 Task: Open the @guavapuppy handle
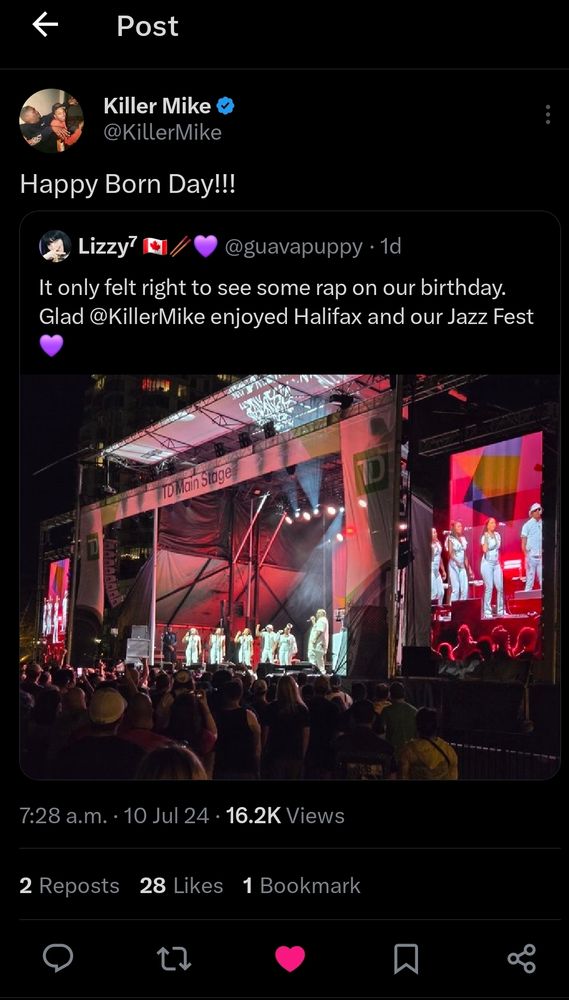click(x=294, y=246)
